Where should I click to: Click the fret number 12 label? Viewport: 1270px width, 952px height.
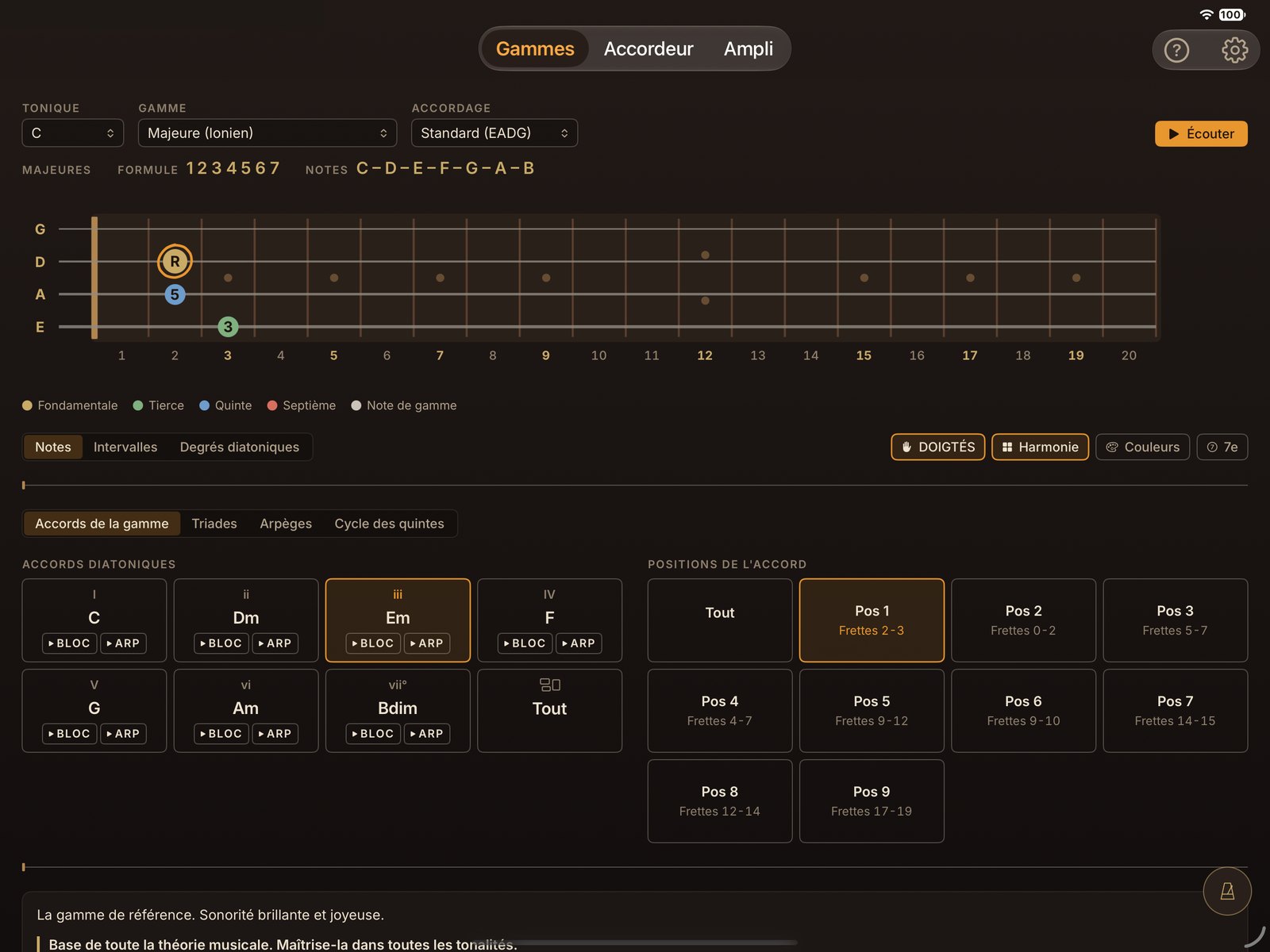(x=705, y=355)
